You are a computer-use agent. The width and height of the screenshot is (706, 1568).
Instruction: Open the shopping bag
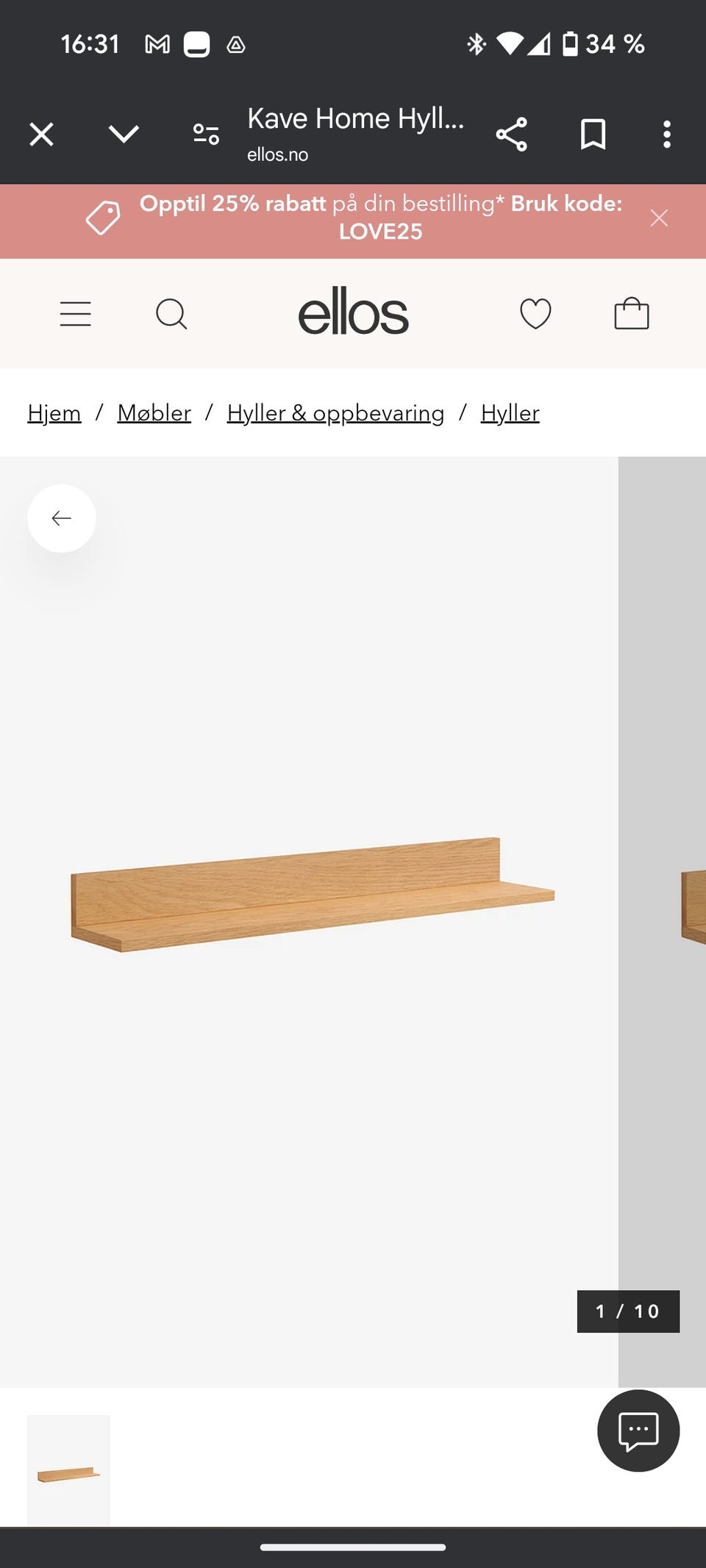pos(632,313)
